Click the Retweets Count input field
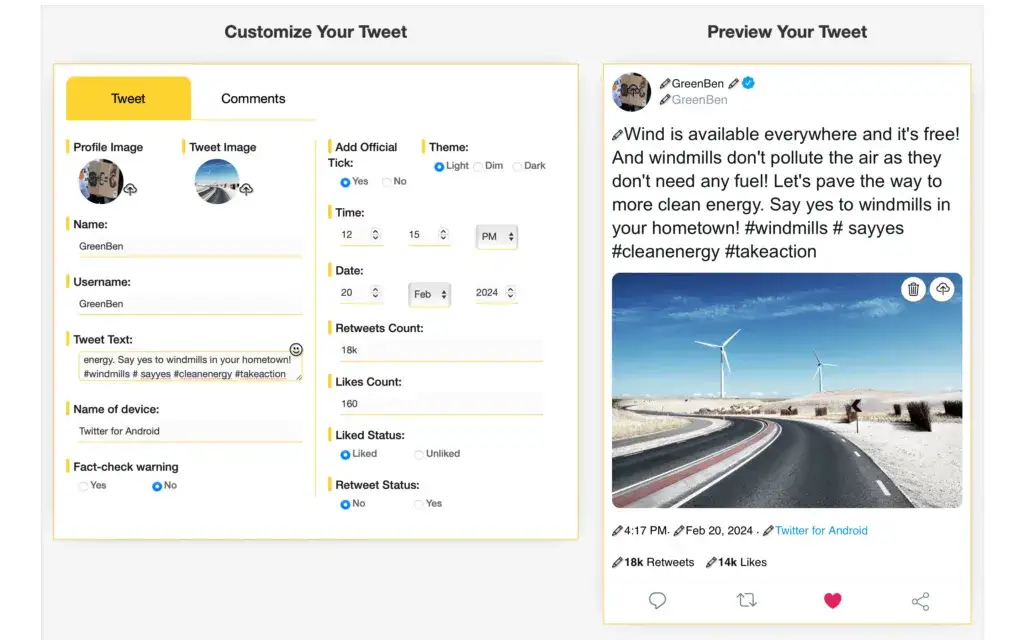This screenshot has width=1024, height=640. tap(438, 351)
